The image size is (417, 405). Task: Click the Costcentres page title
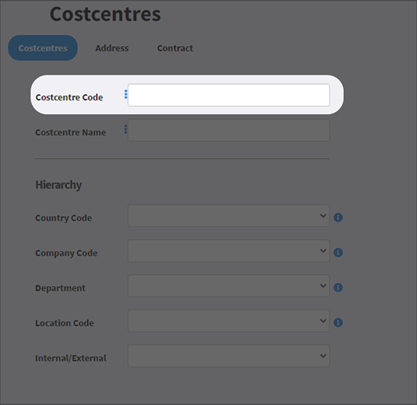point(105,14)
